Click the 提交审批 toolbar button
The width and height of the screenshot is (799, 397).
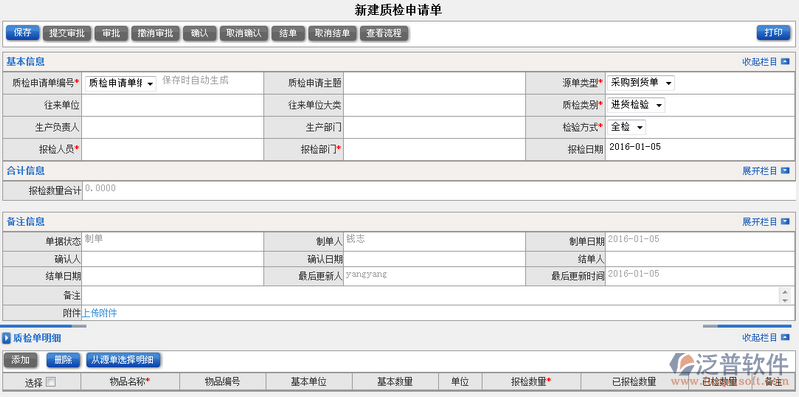coord(67,34)
